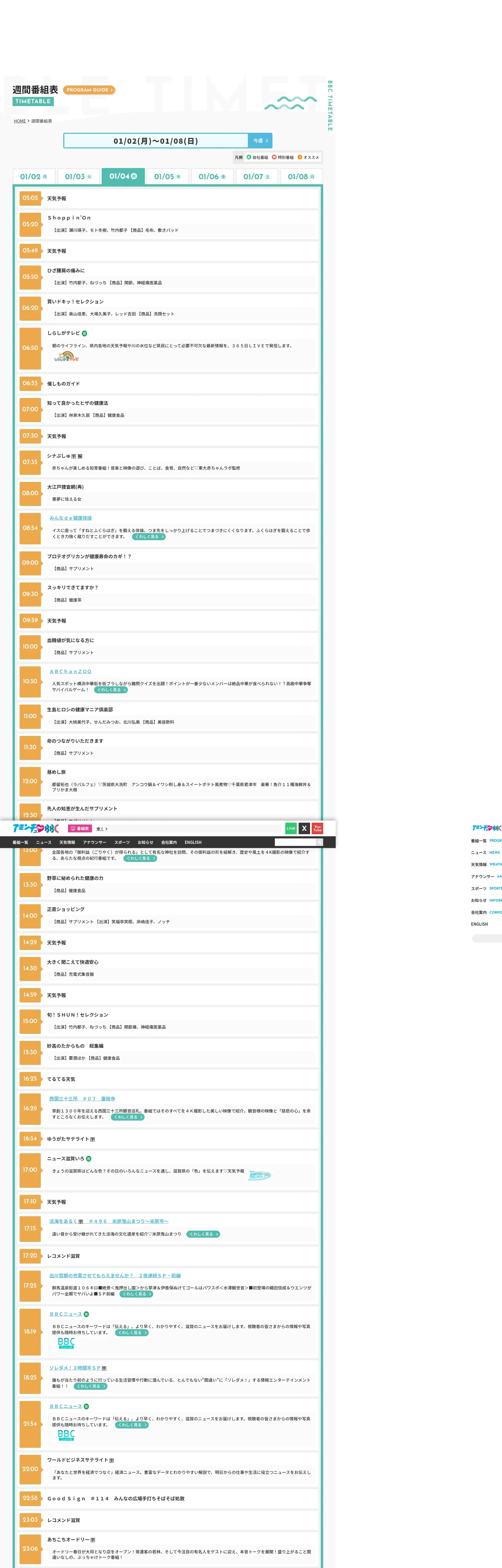Select the 01/02 Monday tab
502x1568 pixels.
[x=33, y=176]
